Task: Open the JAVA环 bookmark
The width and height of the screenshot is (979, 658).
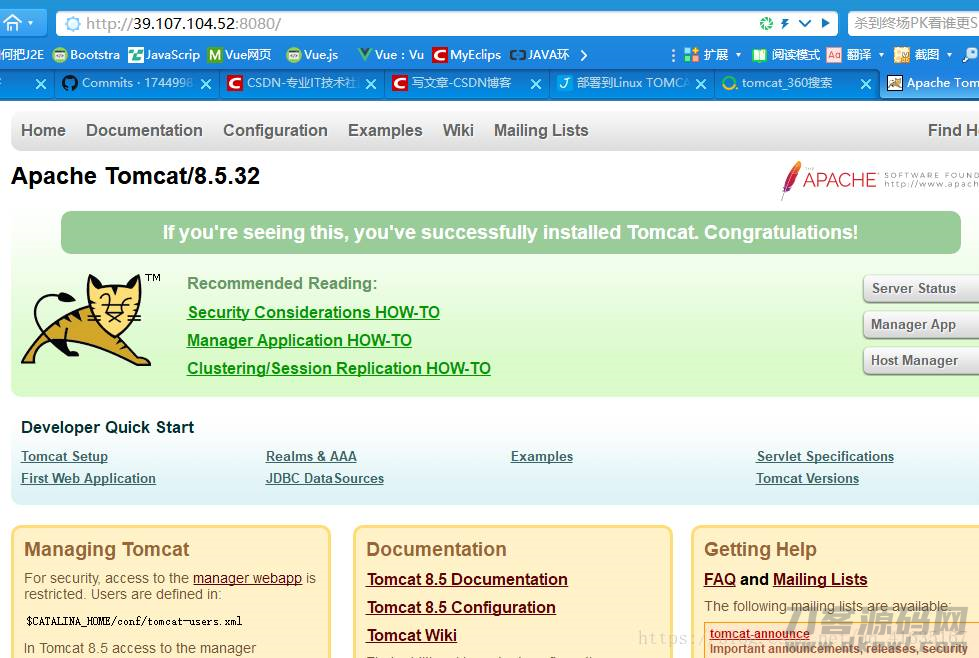Action: click(x=539, y=55)
